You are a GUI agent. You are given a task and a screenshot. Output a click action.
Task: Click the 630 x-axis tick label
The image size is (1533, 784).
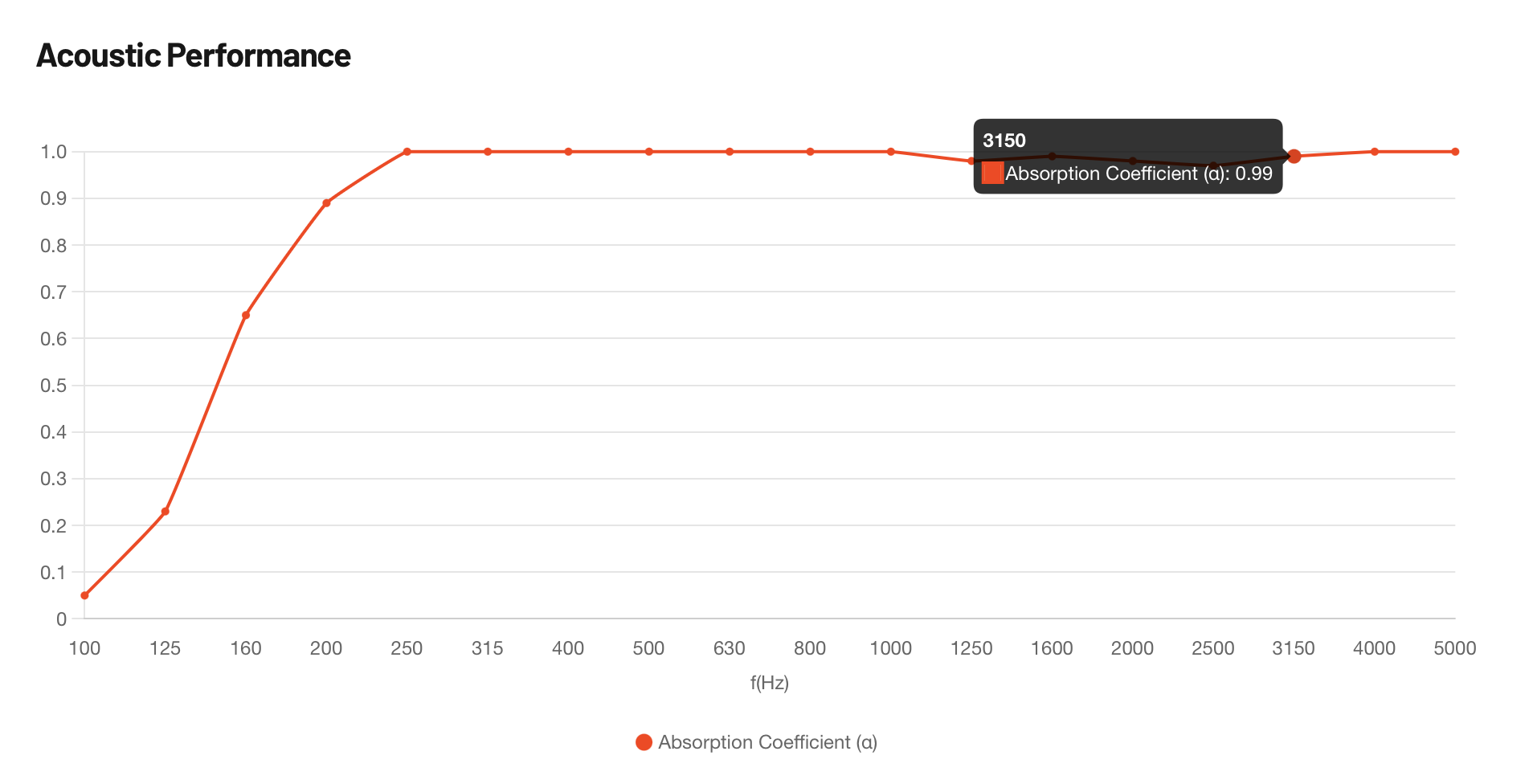(730, 648)
